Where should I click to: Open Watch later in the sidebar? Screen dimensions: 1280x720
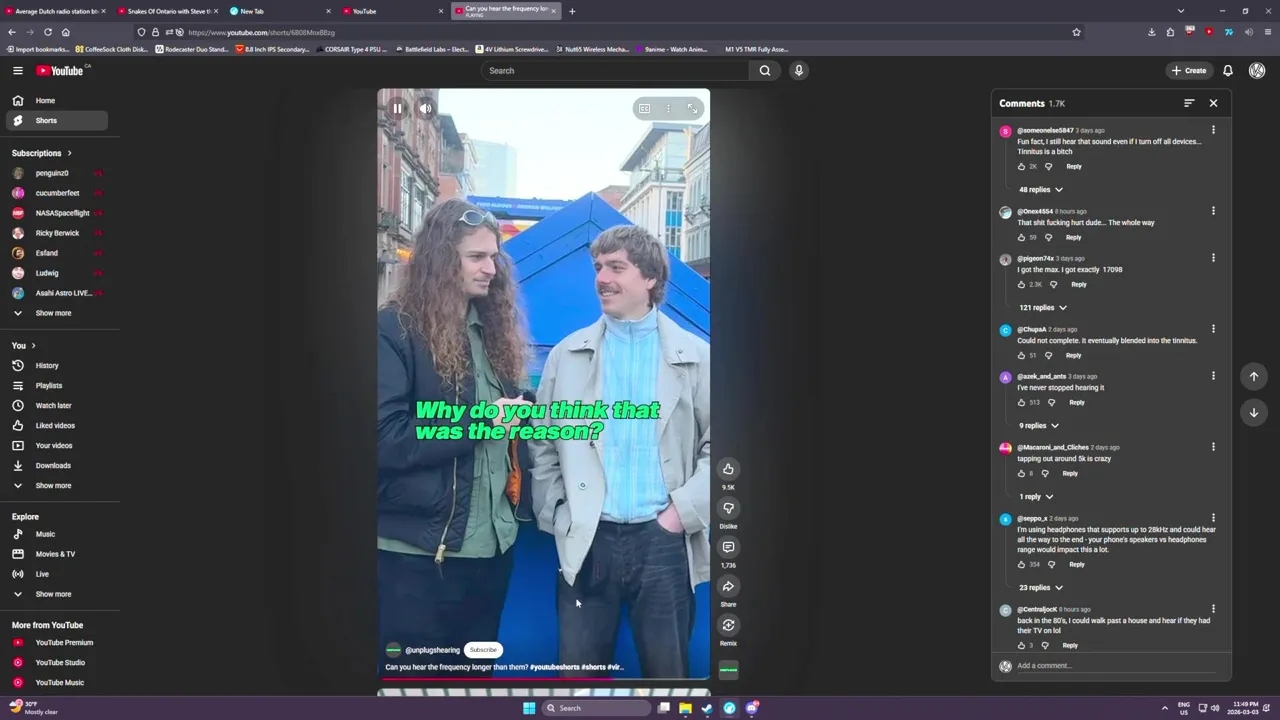pos(57,406)
